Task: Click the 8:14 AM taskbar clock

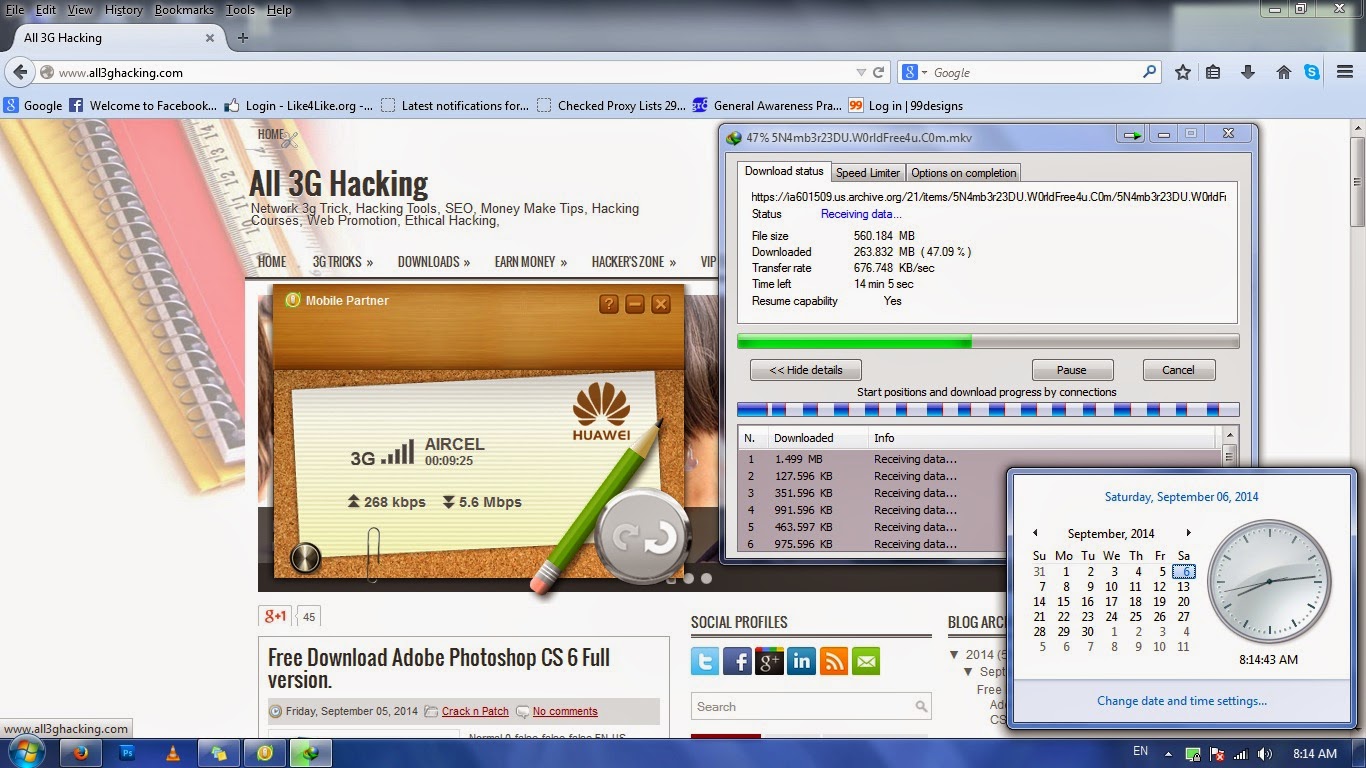Action: [x=1313, y=753]
